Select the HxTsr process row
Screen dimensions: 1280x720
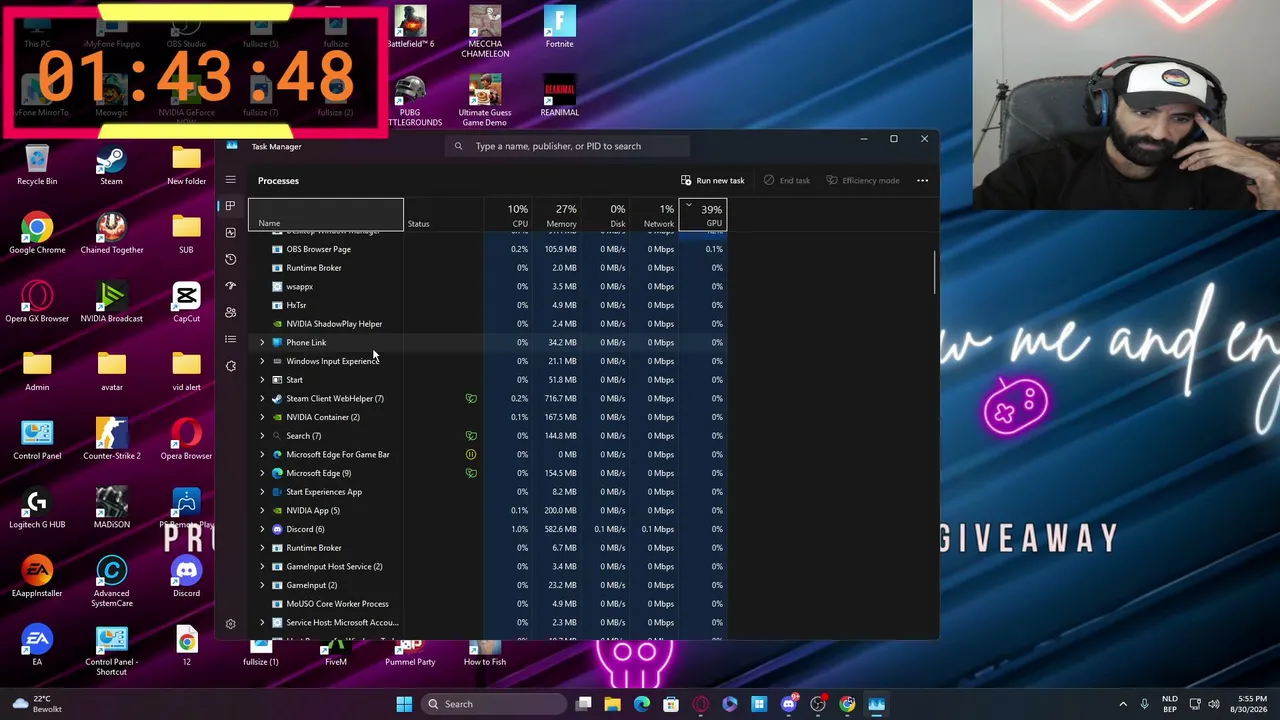point(488,305)
